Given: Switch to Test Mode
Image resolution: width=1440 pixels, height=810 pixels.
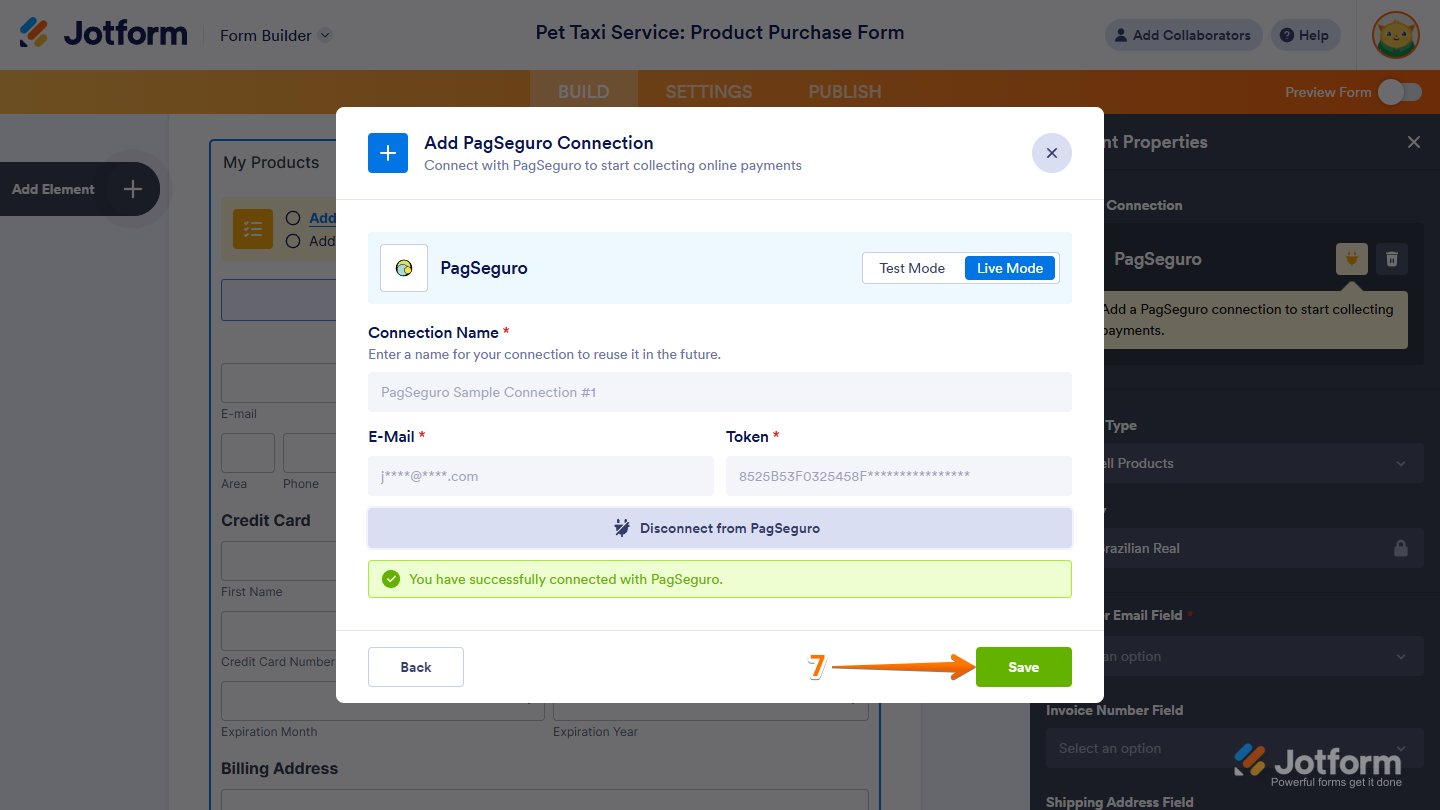Looking at the screenshot, I should coord(912,268).
